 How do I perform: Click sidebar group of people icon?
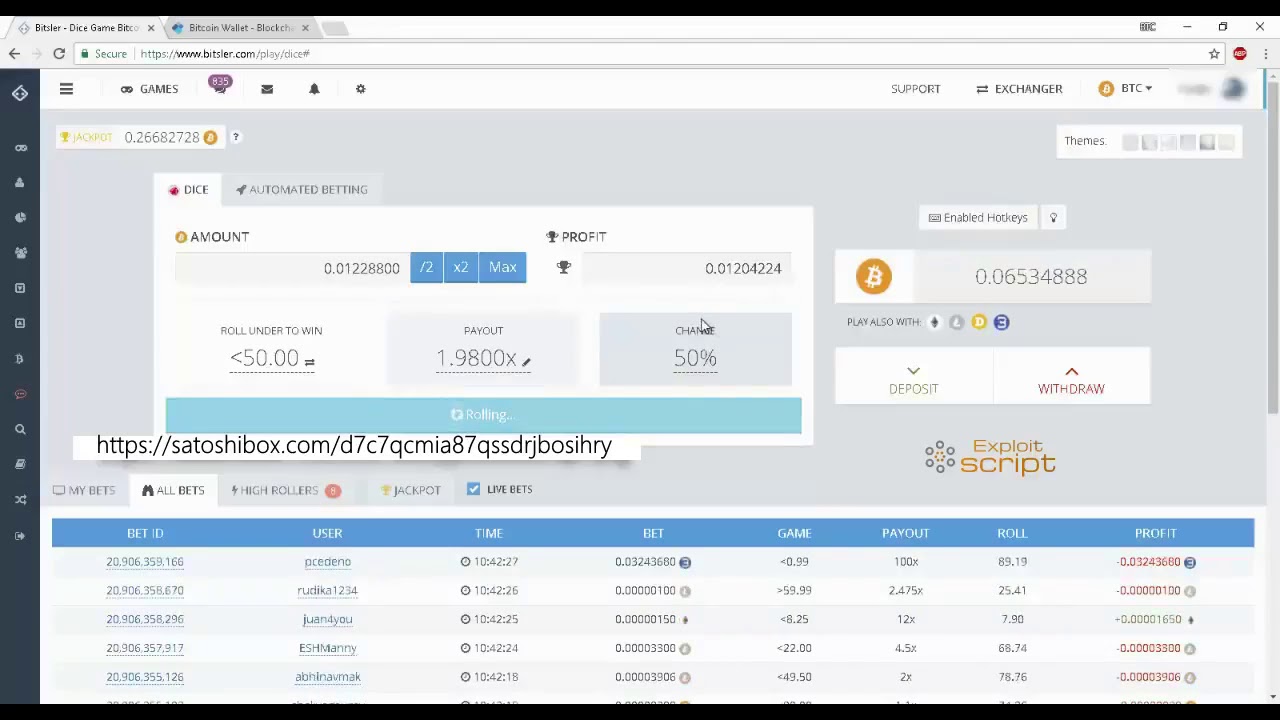(20, 253)
